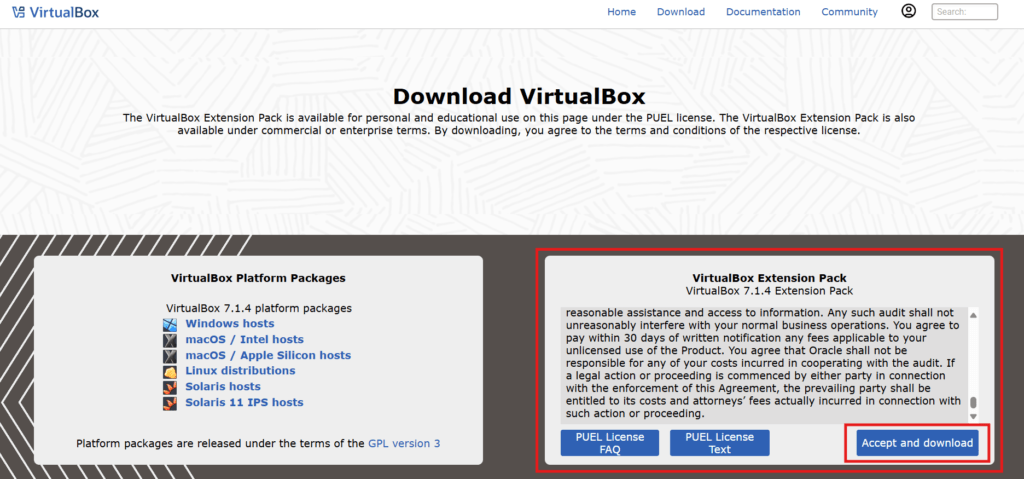The image size is (1024, 479).
Task: Click the Linux distributions penguin icon
Action: [x=170, y=371]
